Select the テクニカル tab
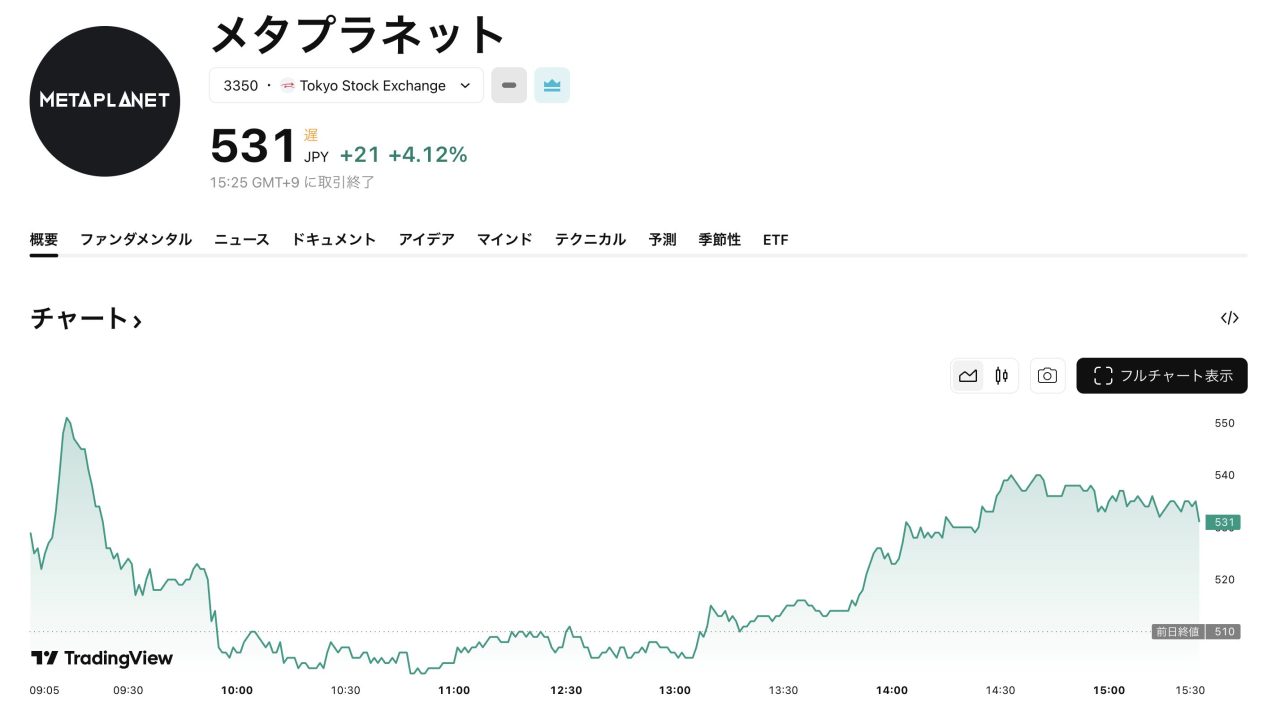This screenshot has height=720, width=1280. pos(590,240)
